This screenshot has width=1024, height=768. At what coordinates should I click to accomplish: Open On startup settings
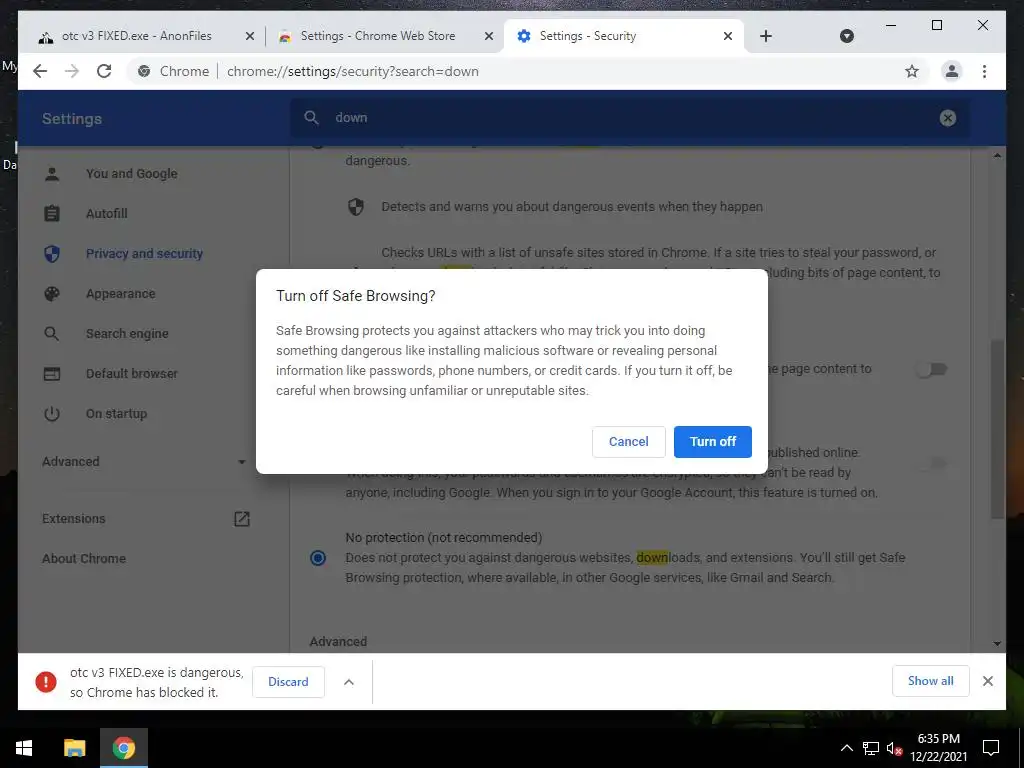click(116, 413)
